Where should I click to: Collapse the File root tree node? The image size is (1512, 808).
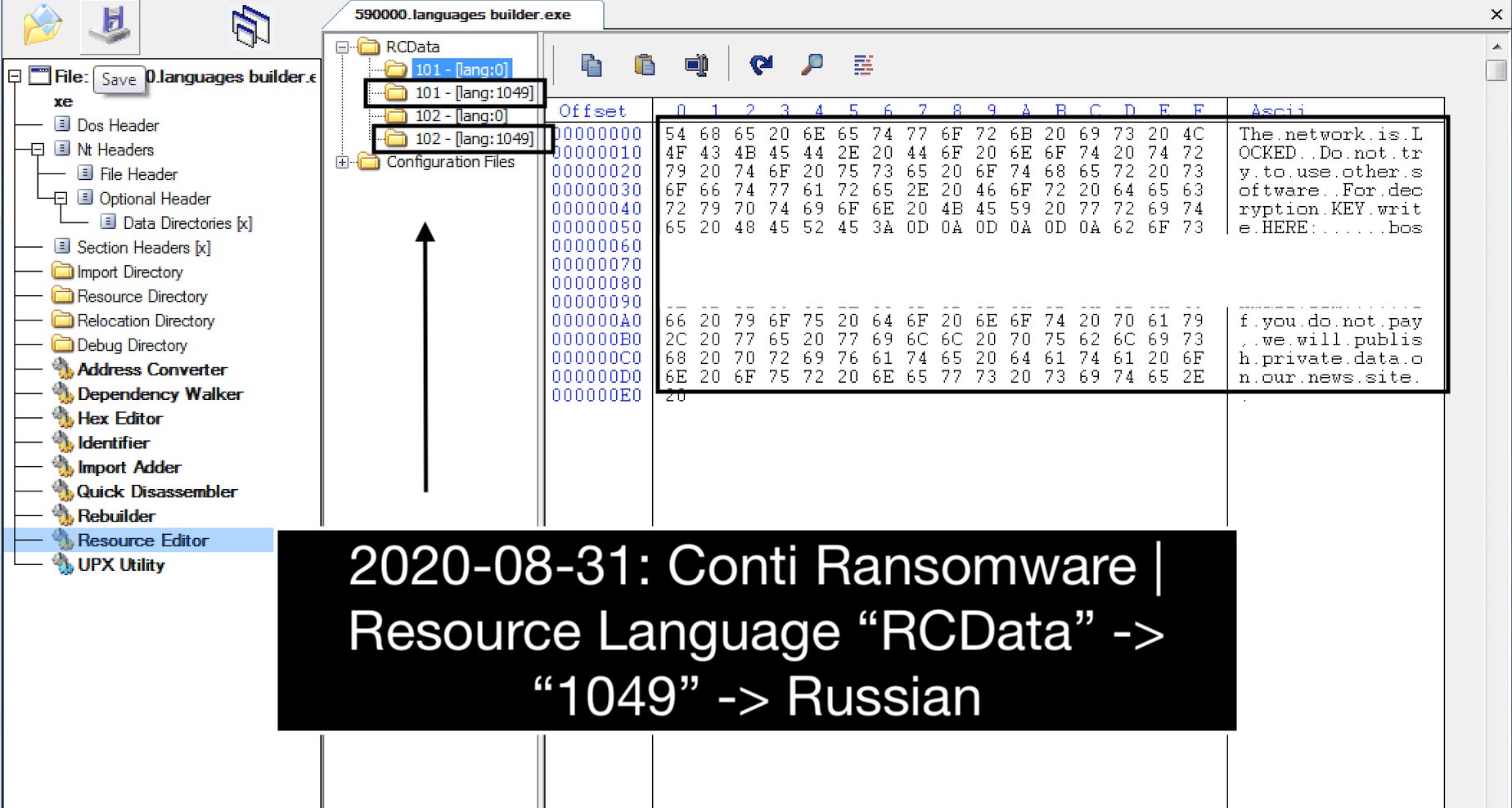click(x=15, y=77)
